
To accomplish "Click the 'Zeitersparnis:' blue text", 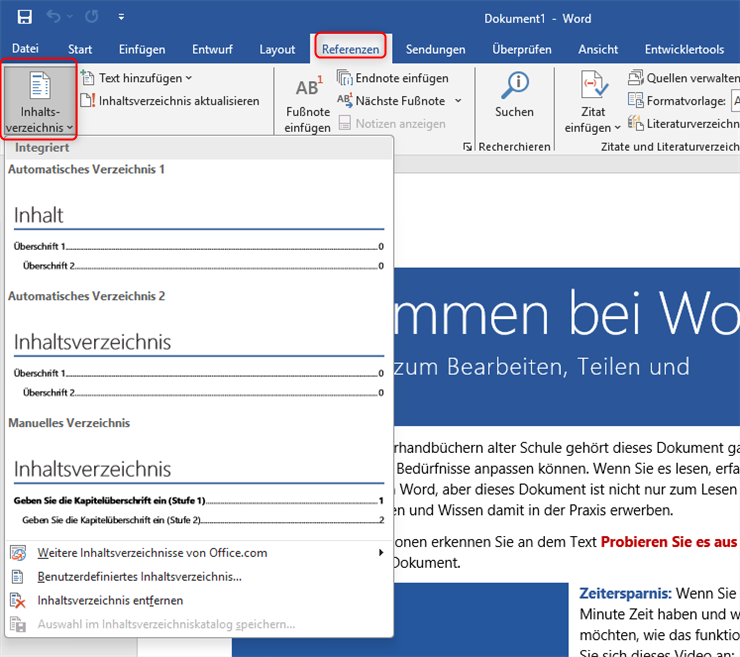I will tap(625, 593).
